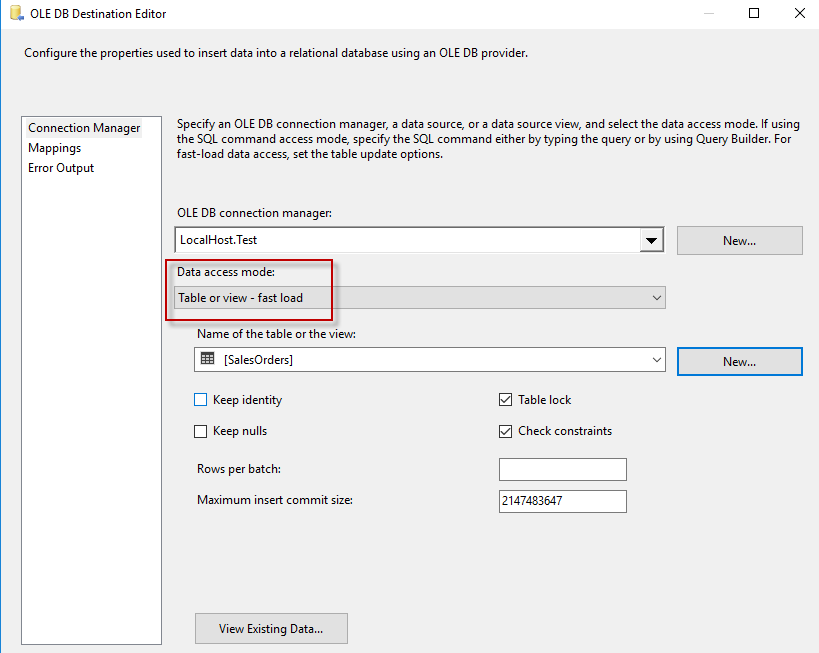Click the Rows per batch field

coord(562,470)
